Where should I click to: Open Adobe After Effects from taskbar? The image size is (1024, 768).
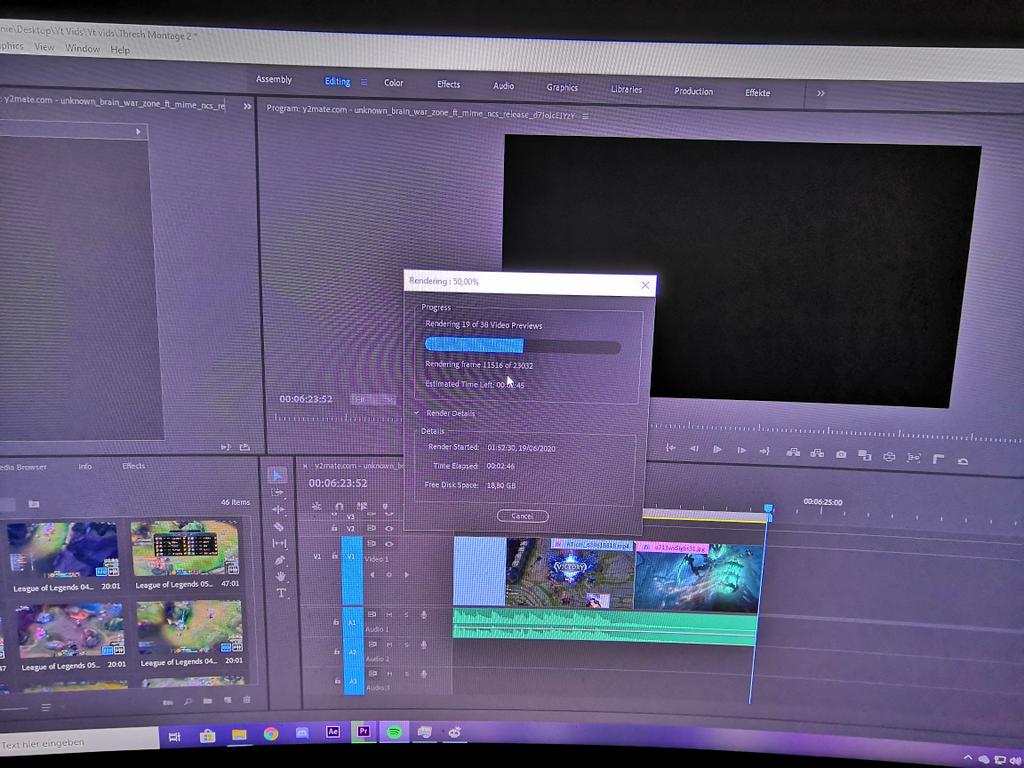(x=333, y=731)
